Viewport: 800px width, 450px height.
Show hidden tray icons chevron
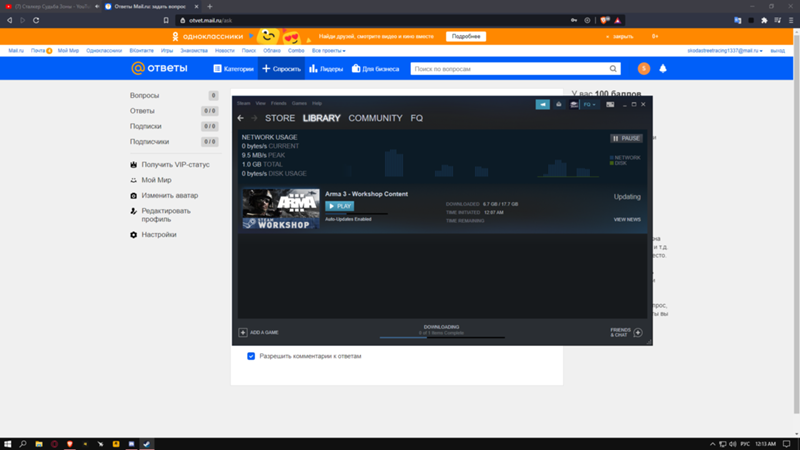[712, 444]
